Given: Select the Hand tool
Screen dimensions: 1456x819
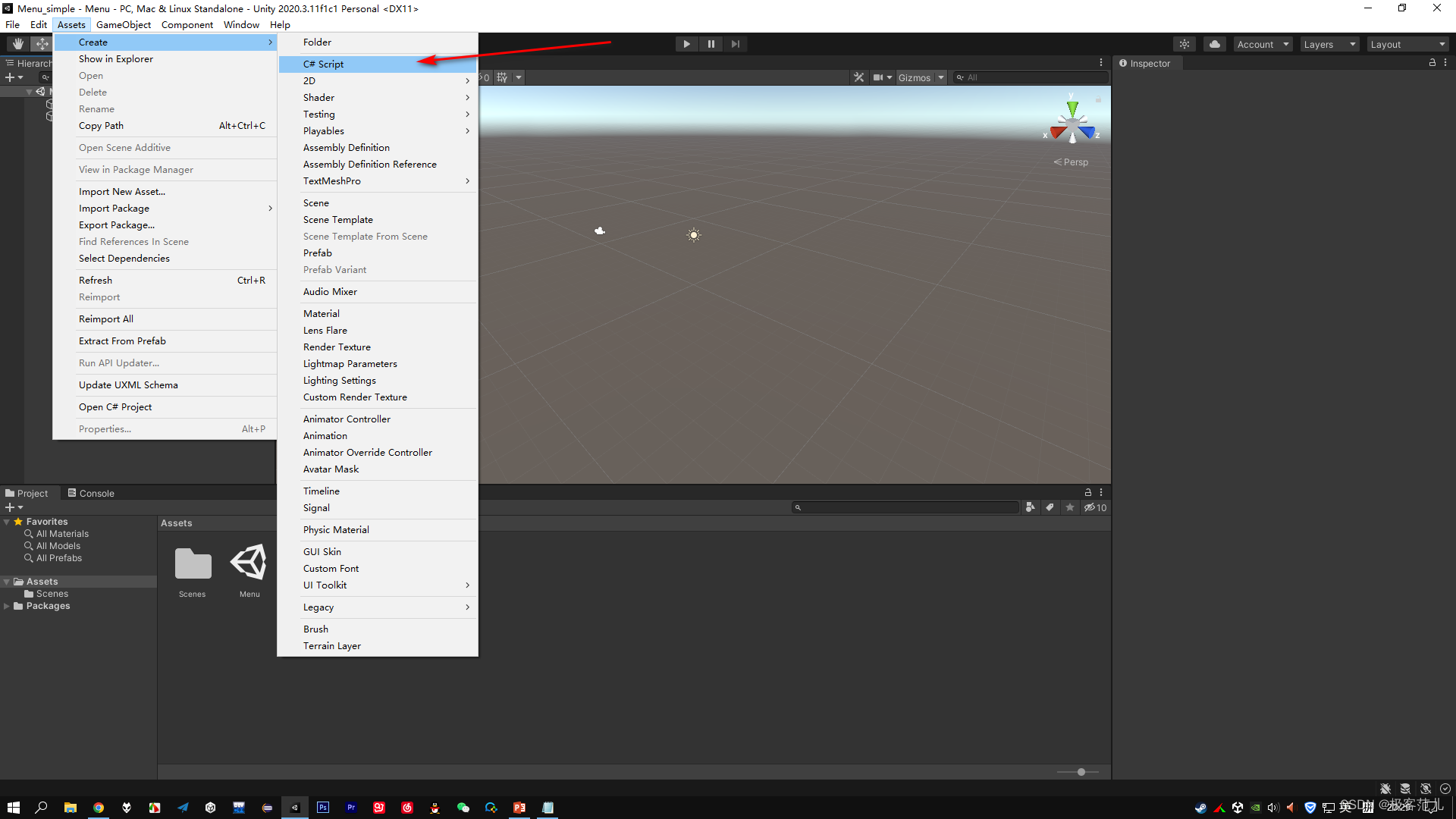Looking at the screenshot, I should tap(17, 44).
